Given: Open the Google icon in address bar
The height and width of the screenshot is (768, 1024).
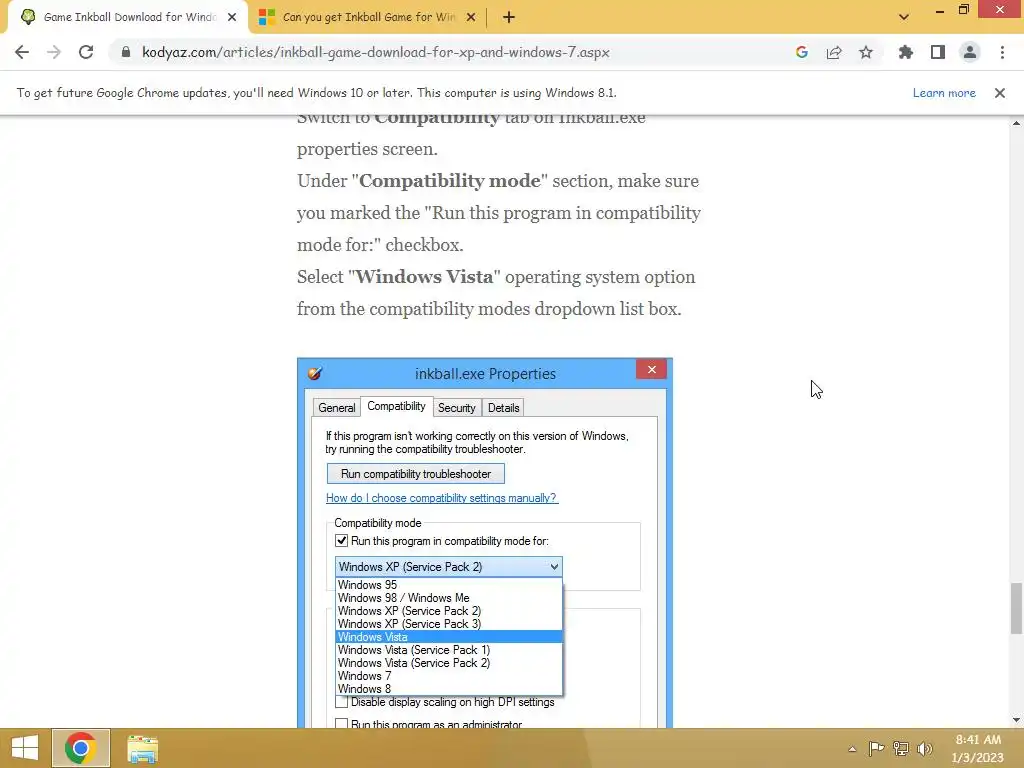Looking at the screenshot, I should point(802,52).
